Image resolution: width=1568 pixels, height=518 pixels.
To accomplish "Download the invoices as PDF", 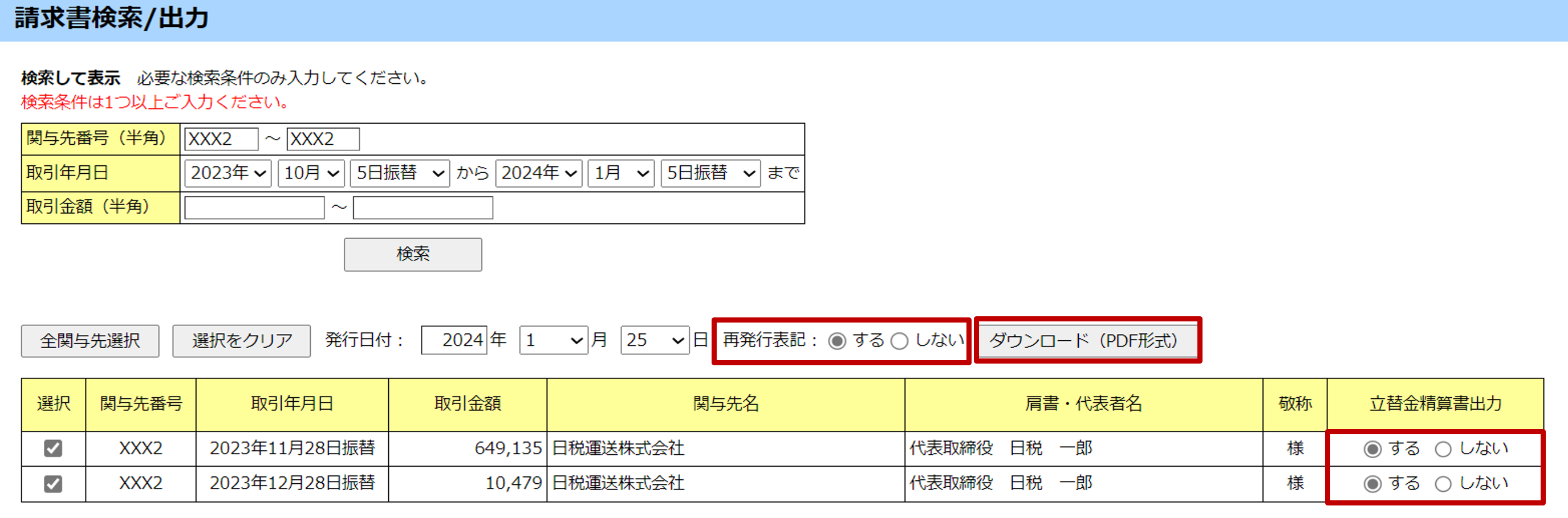I will 1087,340.
